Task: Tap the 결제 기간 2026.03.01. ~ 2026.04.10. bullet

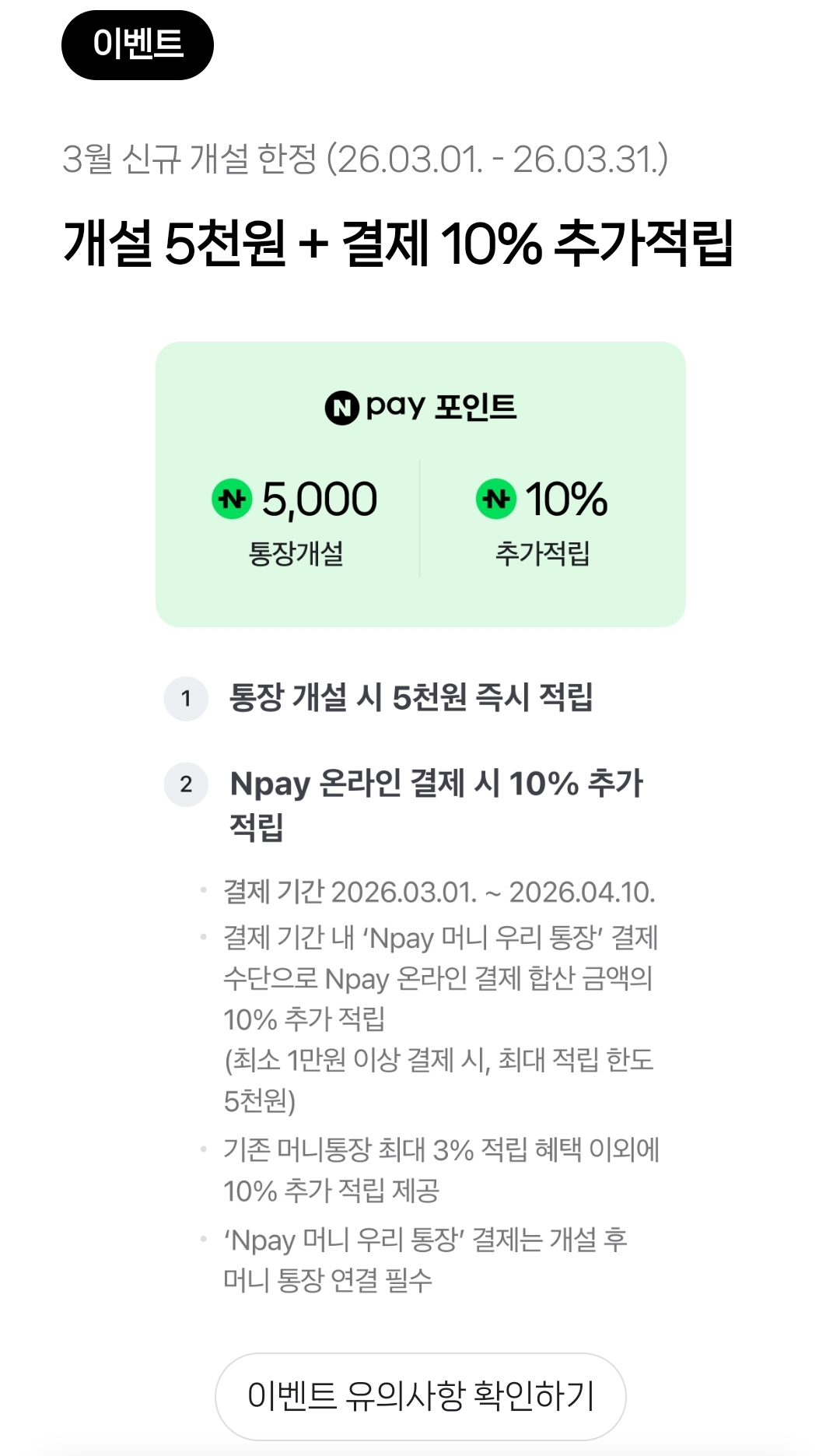Action: pos(439,892)
